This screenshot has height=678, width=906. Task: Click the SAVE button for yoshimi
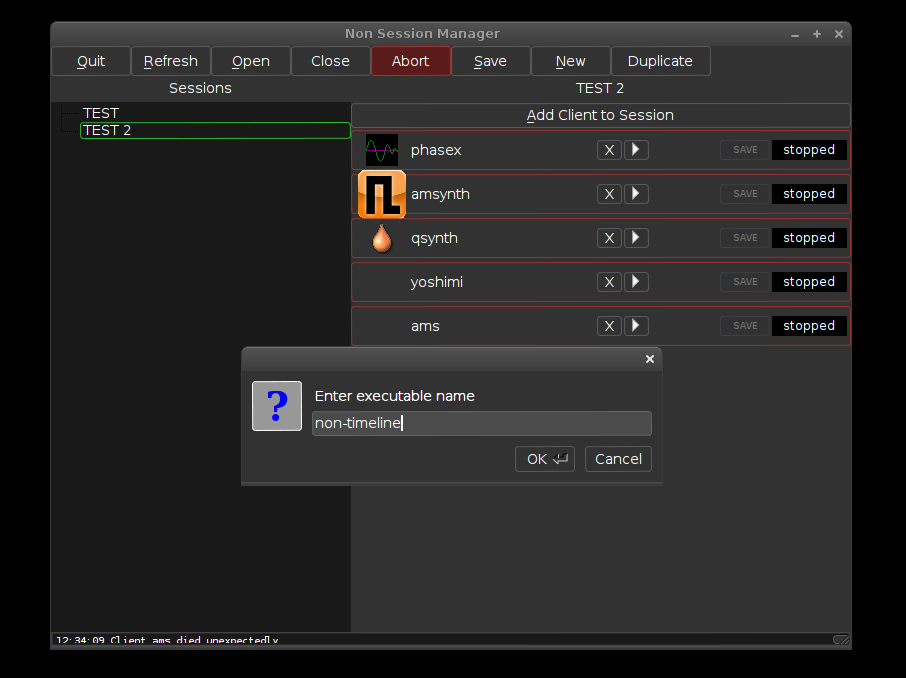pyautogui.click(x=745, y=282)
